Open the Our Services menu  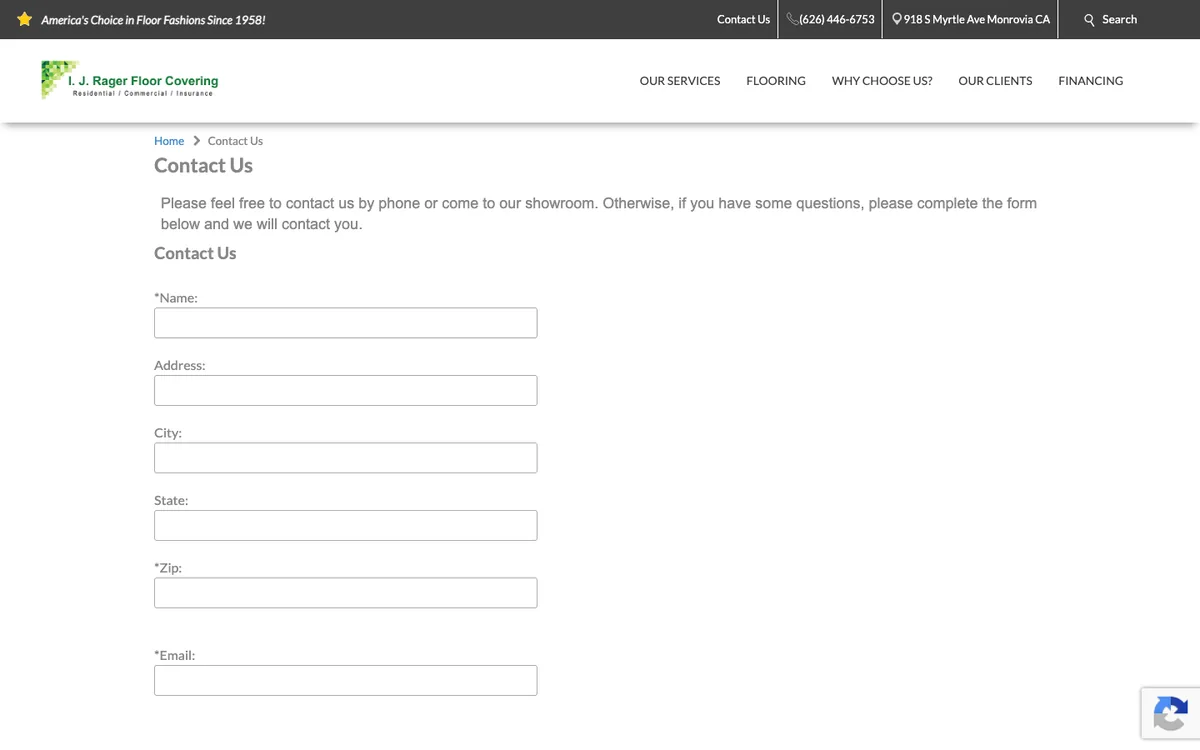pyautogui.click(x=680, y=81)
